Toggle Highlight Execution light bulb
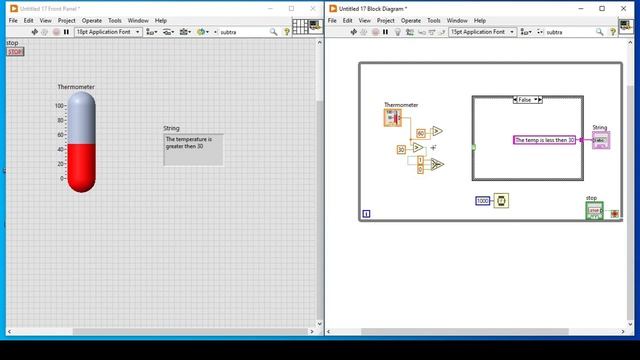This screenshot has height=360, width=640. [x=398, y=32]
